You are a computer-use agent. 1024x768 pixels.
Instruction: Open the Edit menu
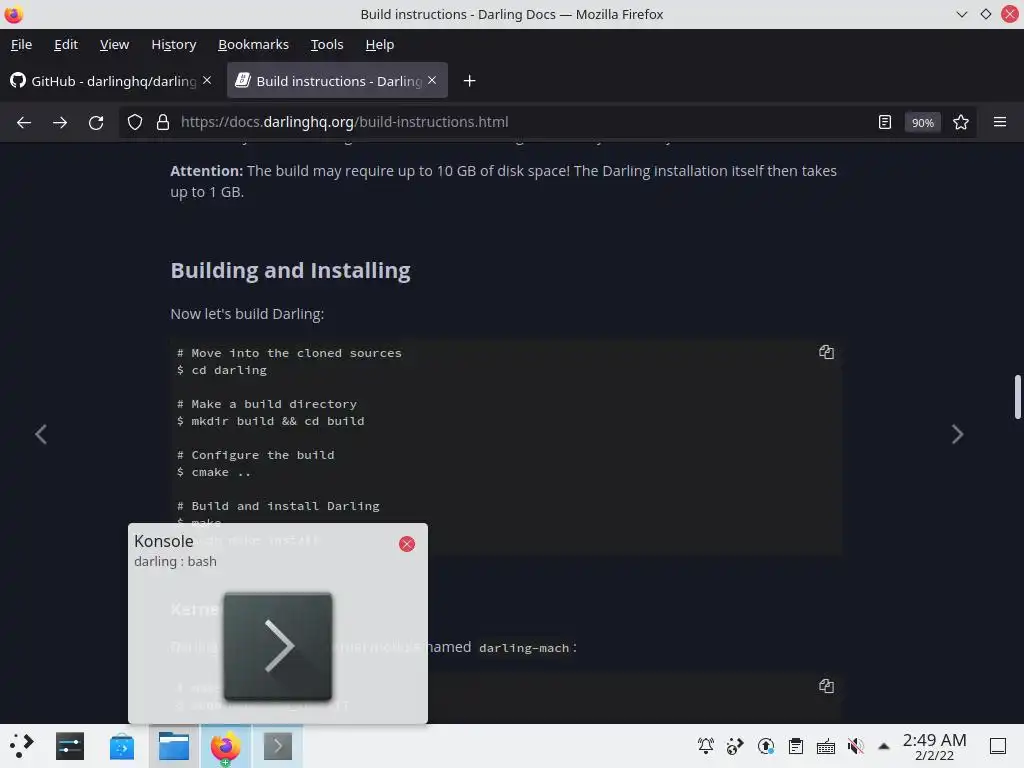pyautogui.click(x=66, y=44)
